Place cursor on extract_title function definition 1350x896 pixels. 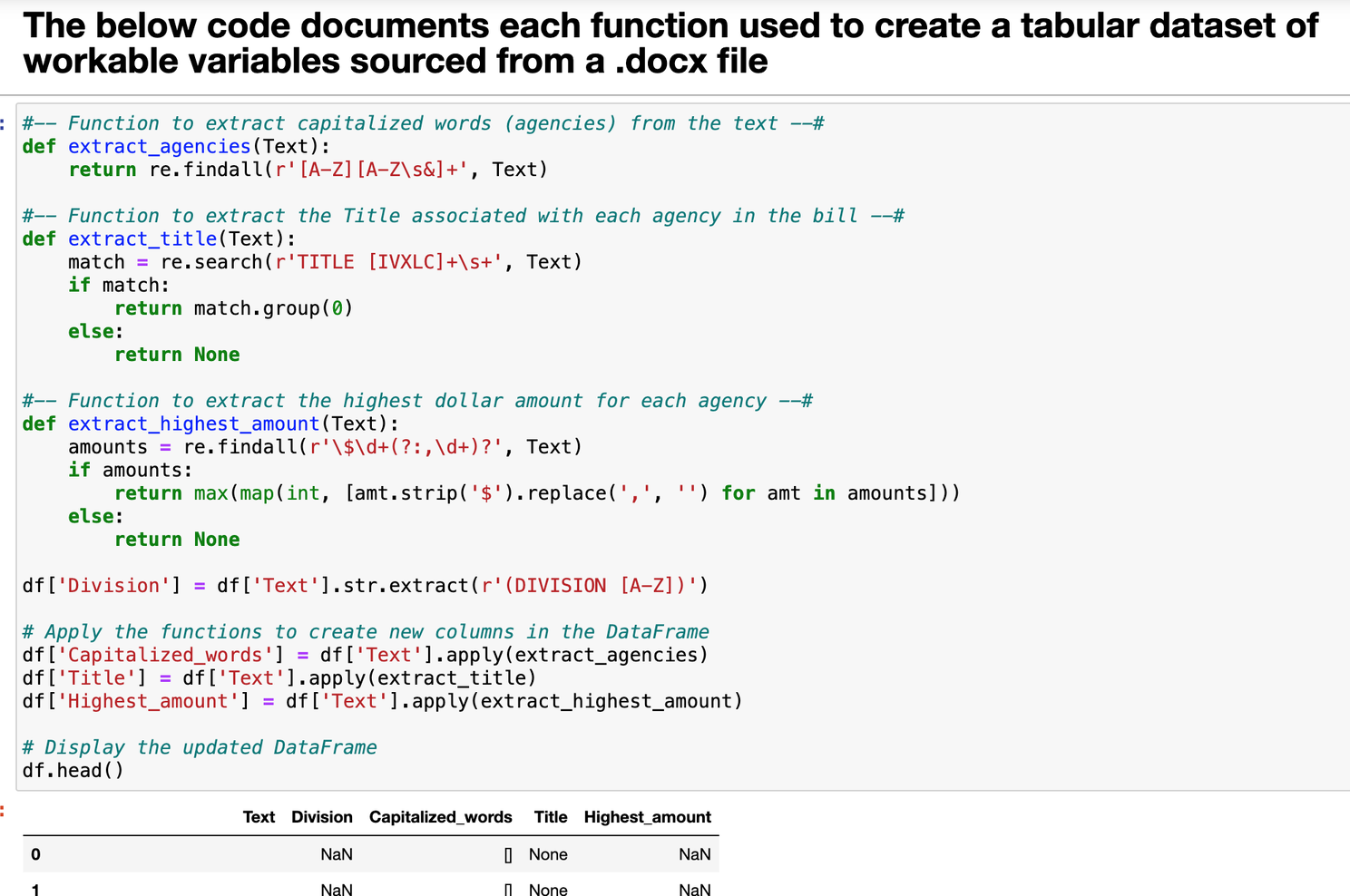pyautogui.click(x=142, y=239)
